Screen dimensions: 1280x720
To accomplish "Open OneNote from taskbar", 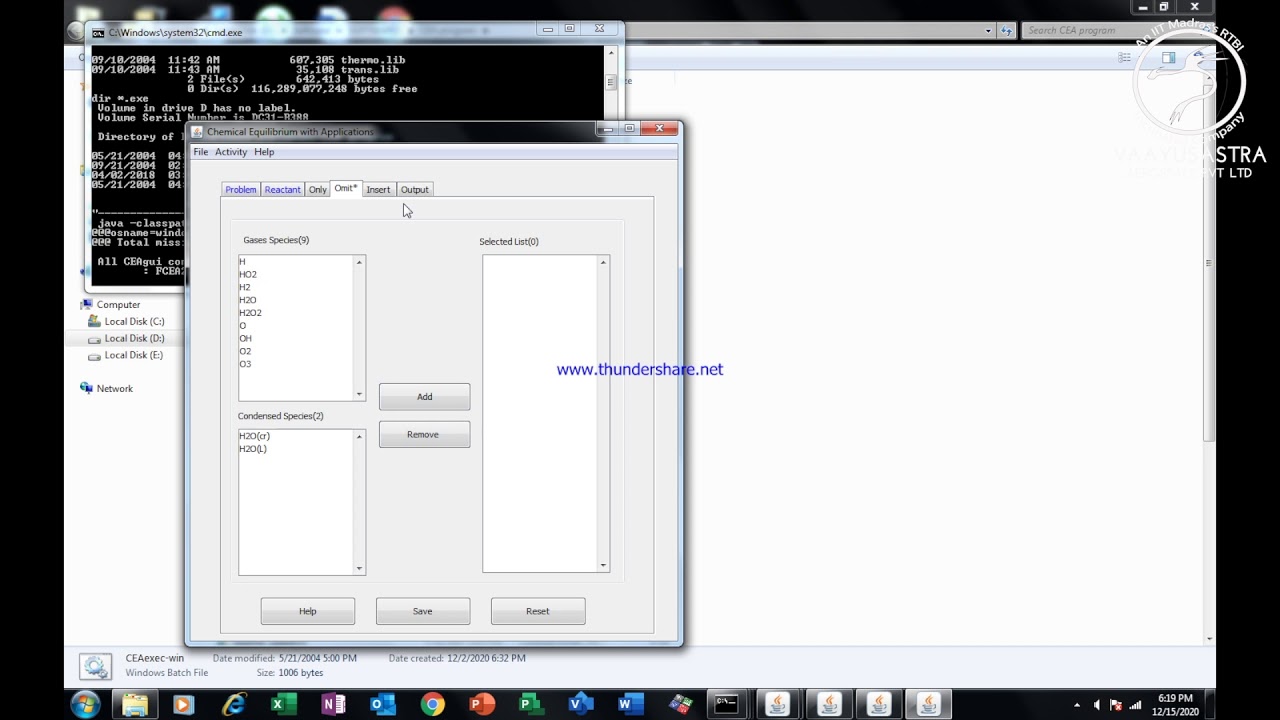I will [333, 705].
